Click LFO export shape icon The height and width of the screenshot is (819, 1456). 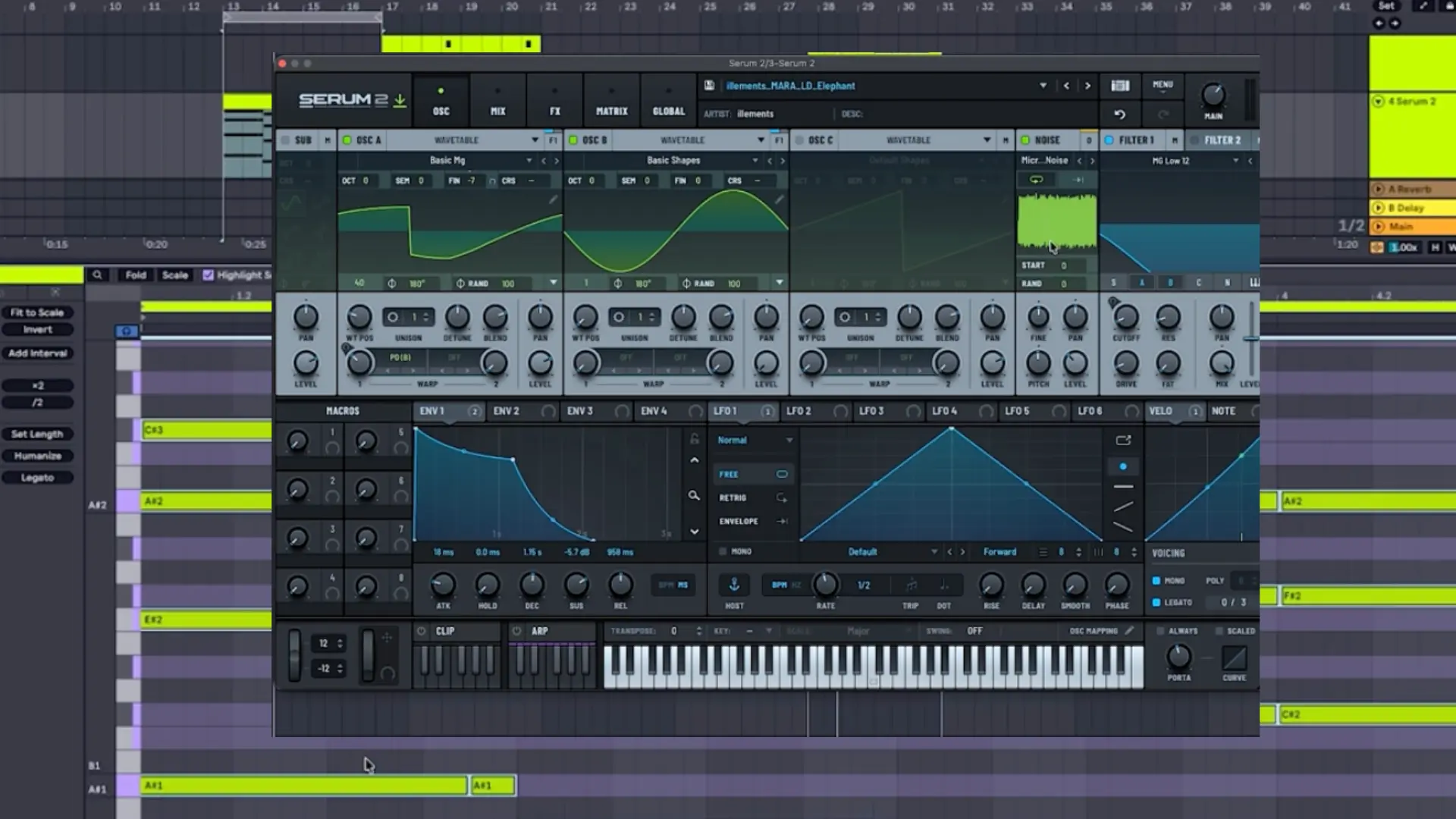[1123, 440]
